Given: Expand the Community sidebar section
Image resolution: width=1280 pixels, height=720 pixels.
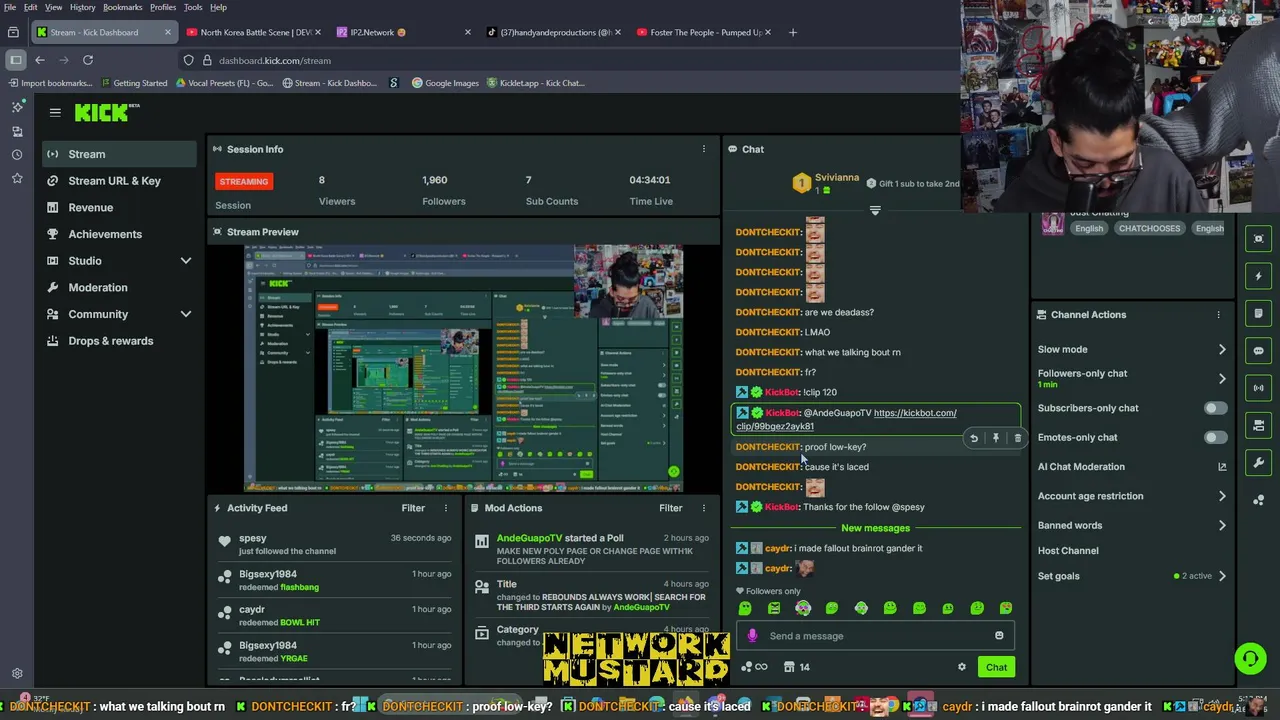Looking at the screenshot, I should (x=185, y=314).
